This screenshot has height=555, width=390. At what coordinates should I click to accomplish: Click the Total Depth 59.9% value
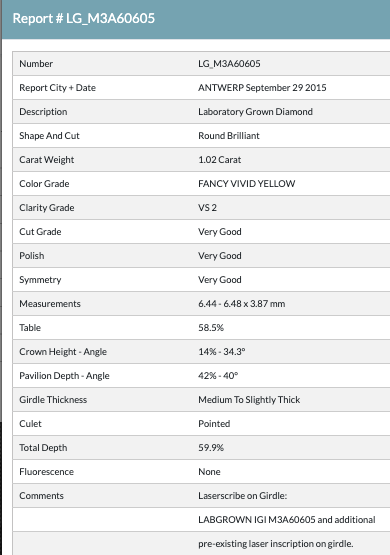tap(211, 448)
